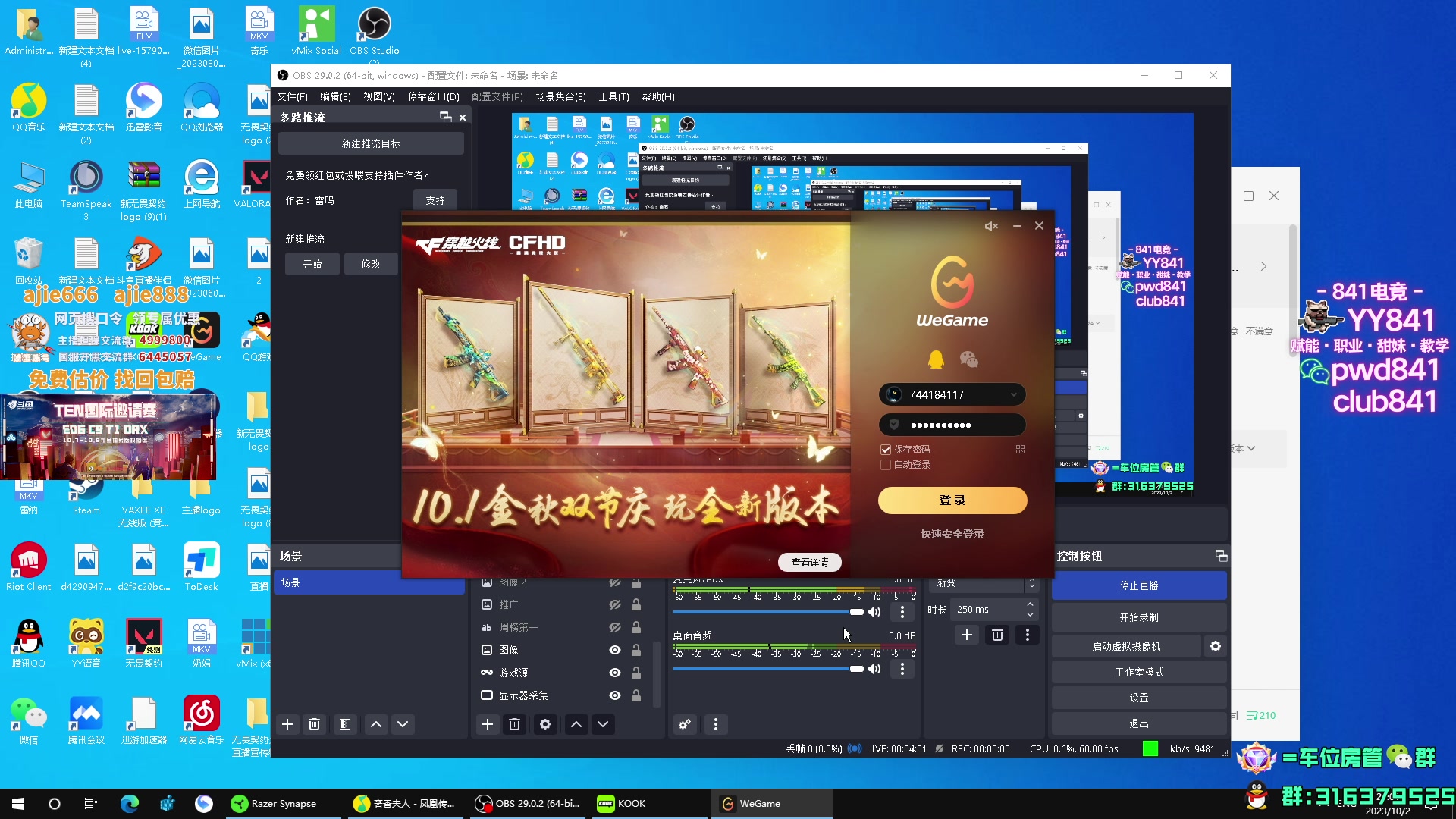Undock the 多路推流 panel
This screenshot has width=1456, height=819.
tap(445, 117)
